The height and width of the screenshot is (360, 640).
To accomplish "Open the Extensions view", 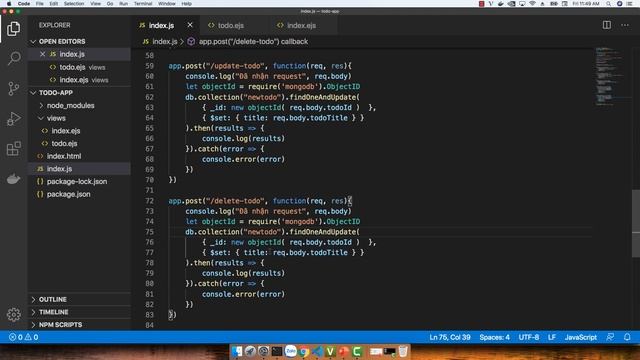I will (13, 148).
